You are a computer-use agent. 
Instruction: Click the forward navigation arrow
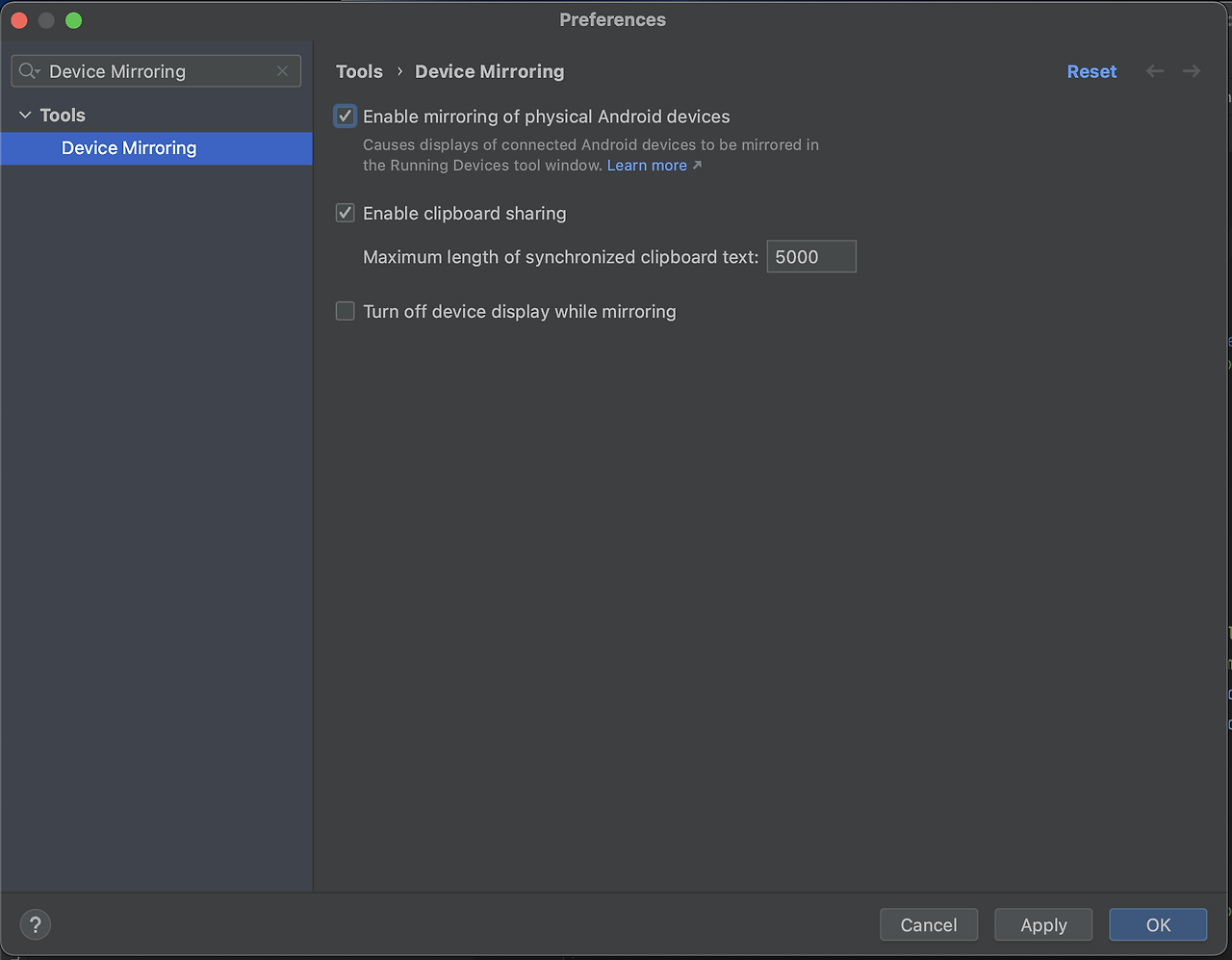point(1191,70)
